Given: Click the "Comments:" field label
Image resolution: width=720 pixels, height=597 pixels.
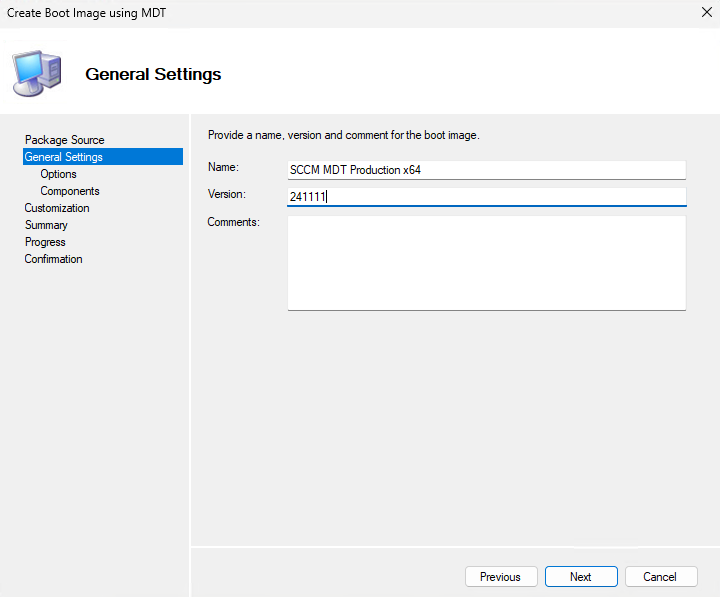Looking at the screenshot, I should click(x=234, y=222).
